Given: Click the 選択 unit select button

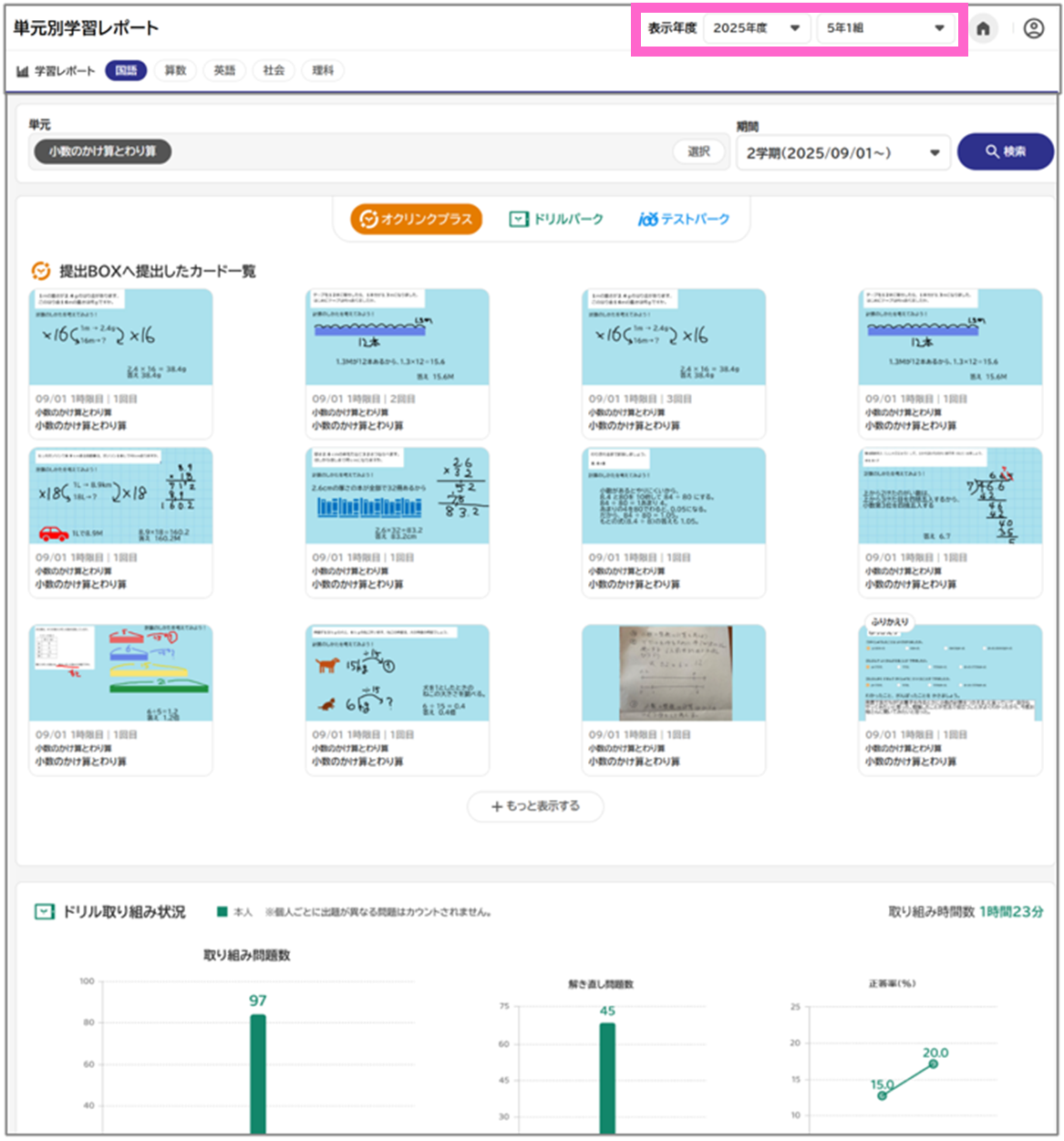Looking at the screenshot, I should point(698,151).
